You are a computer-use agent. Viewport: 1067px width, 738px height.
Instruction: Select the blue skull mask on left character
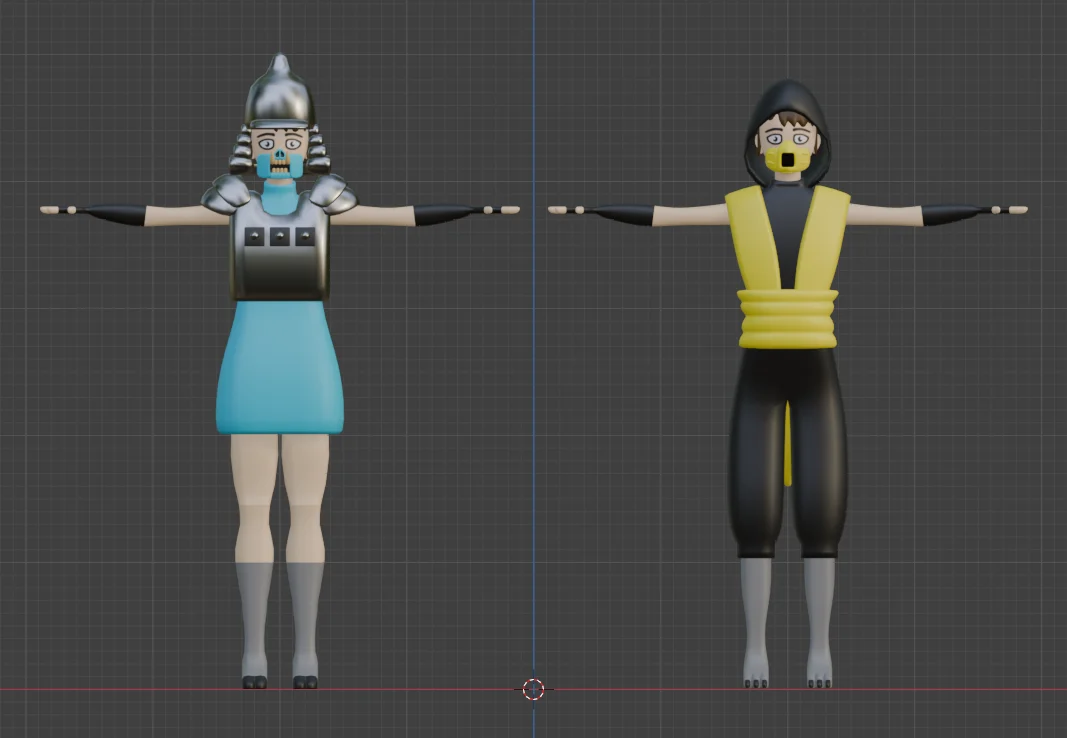279,163
